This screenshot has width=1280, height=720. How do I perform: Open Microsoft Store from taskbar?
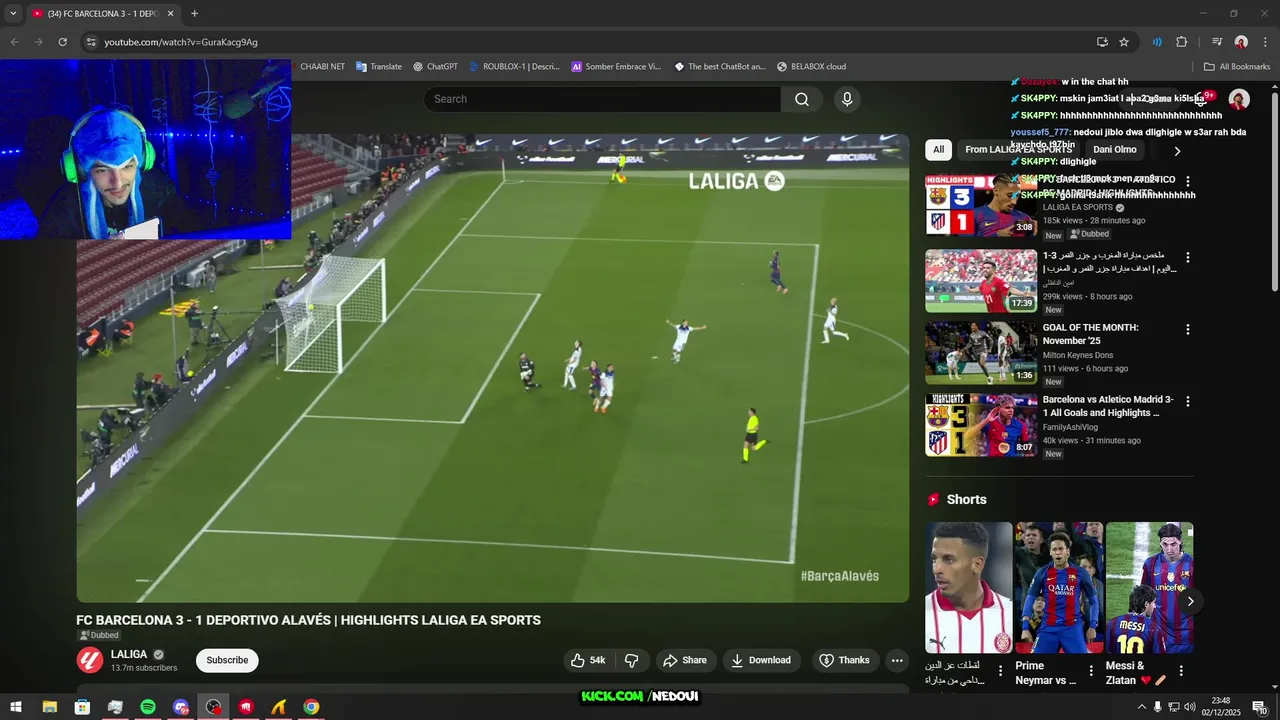click(x=82, y=707)
